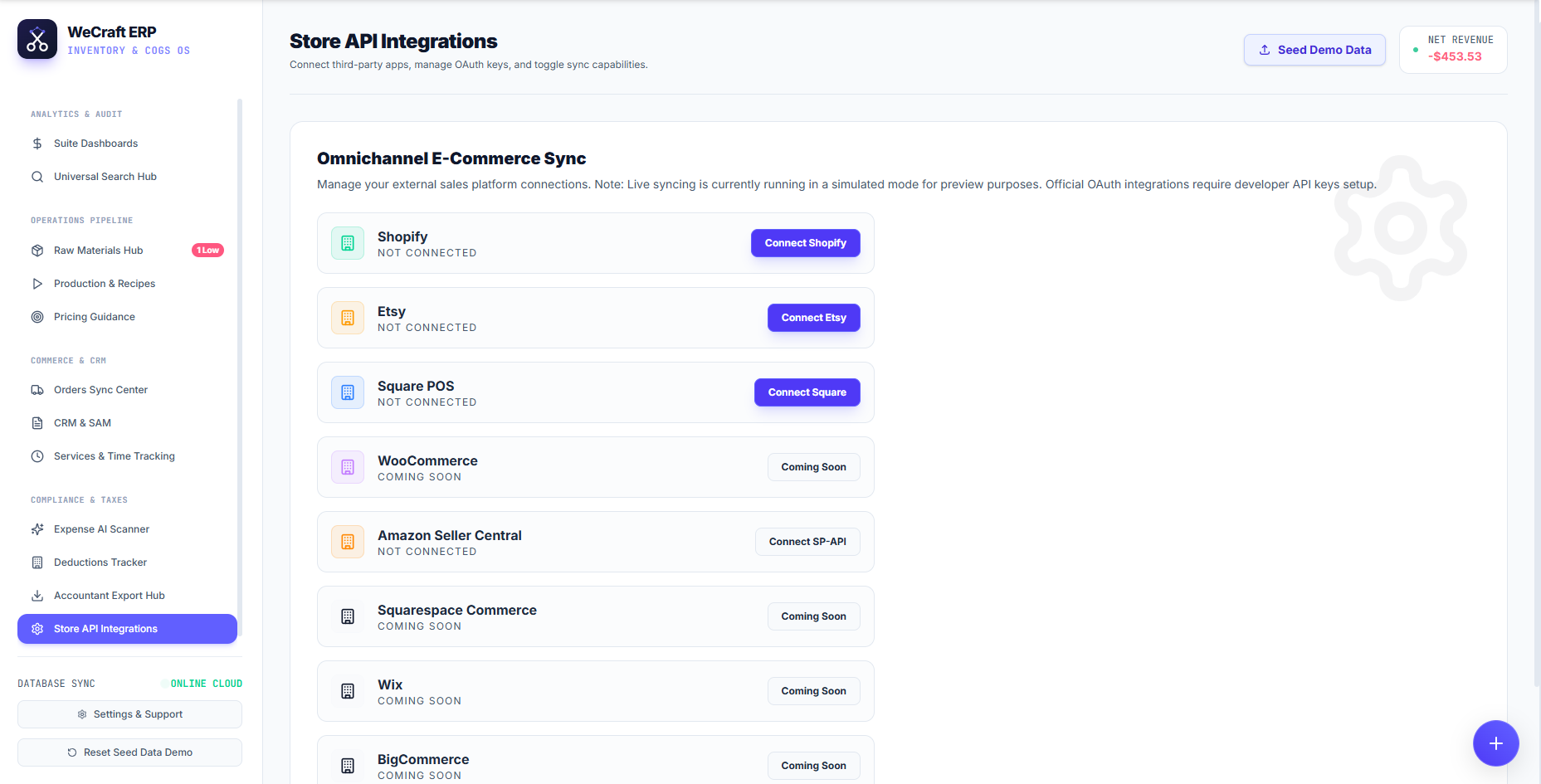Click the DATABASE SYNC label
Screen dimensions: 1541x784
56,684
